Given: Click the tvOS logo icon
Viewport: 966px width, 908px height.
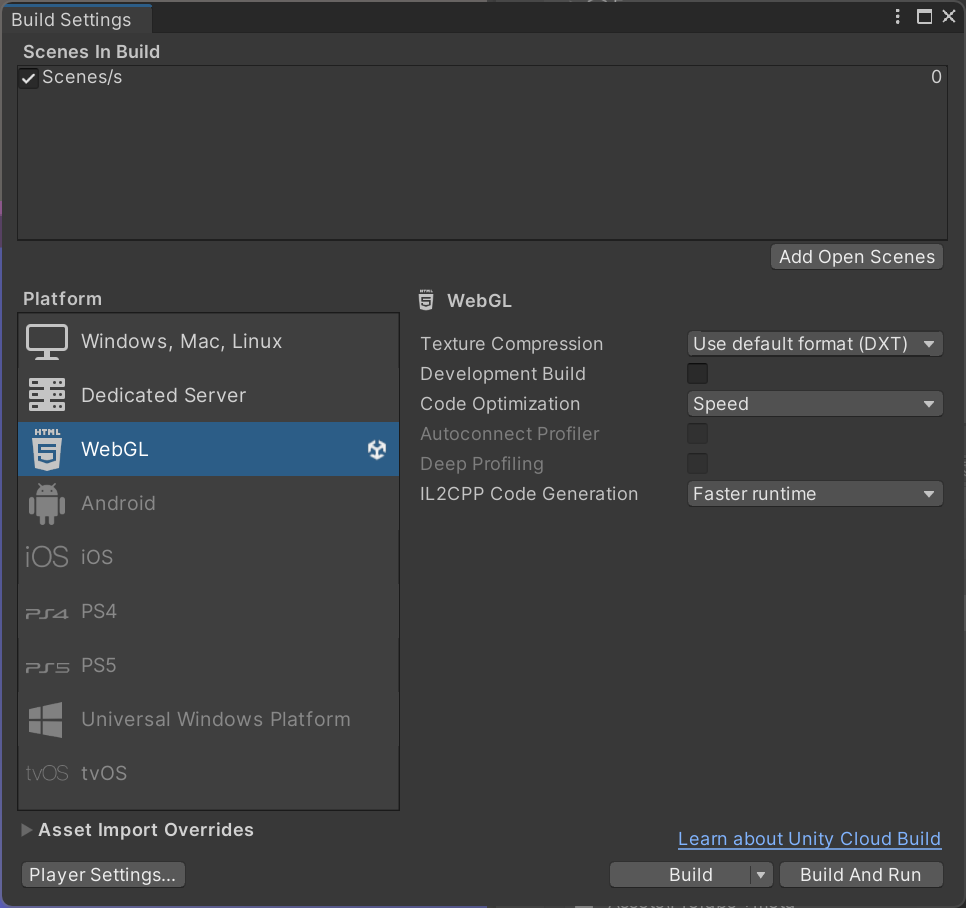Looking at the screenshot, I should (47, 773).
